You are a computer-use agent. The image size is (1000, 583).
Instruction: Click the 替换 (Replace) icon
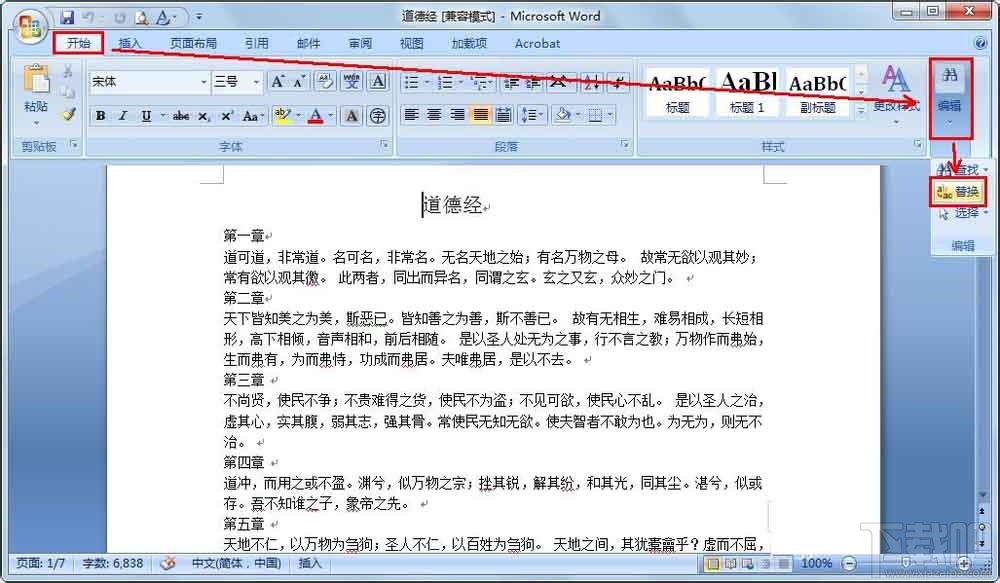click(958, 190)
